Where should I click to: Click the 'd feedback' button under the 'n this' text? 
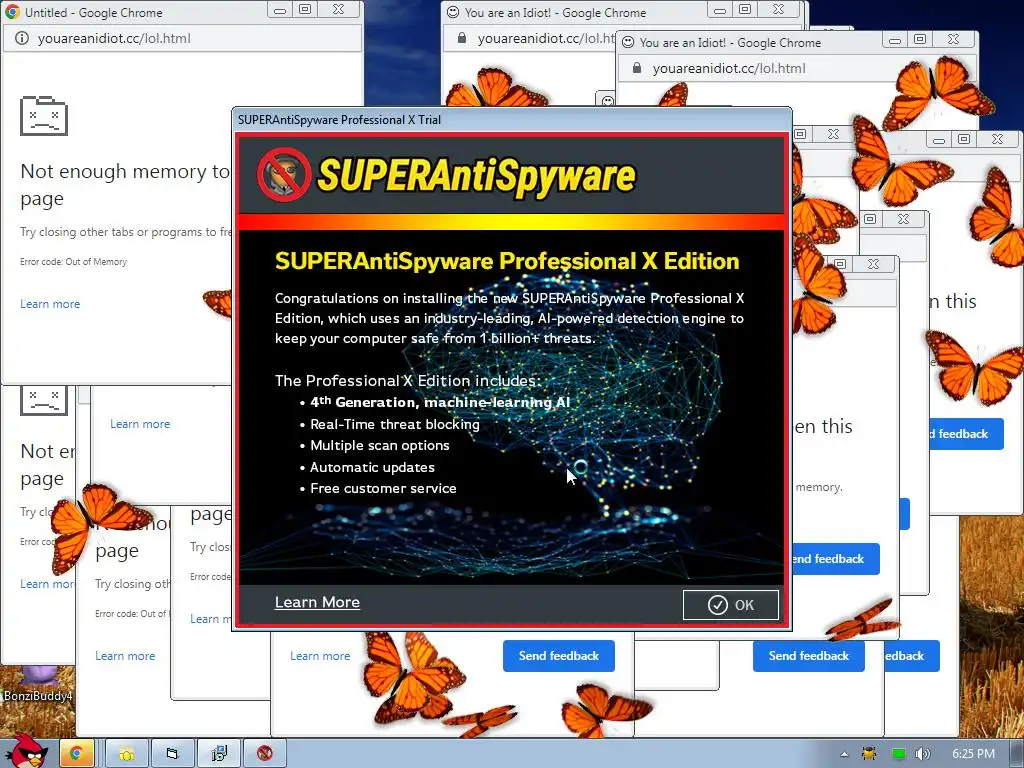click(966, 434)
